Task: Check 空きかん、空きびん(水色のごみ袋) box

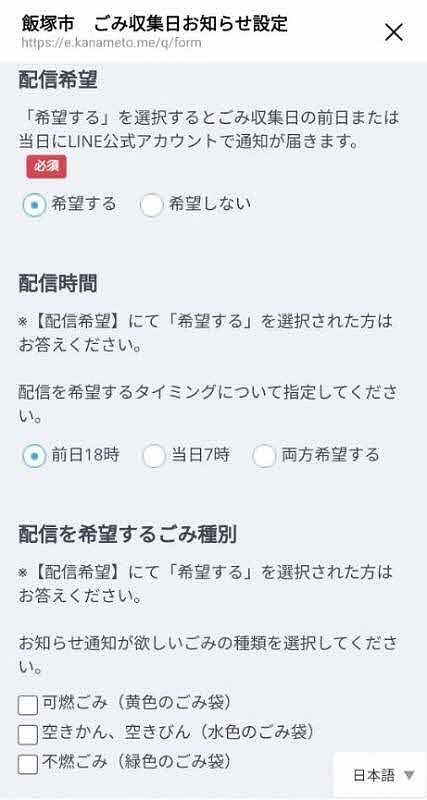Action: pyautogui.click(x=28, y=735)
